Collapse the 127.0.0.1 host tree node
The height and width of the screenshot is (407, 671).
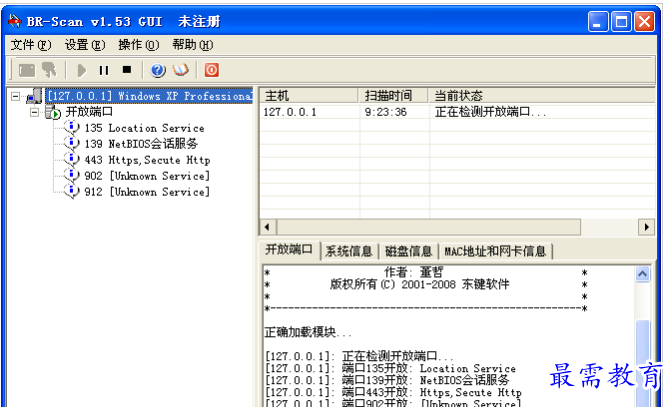[x=15, y=96]
